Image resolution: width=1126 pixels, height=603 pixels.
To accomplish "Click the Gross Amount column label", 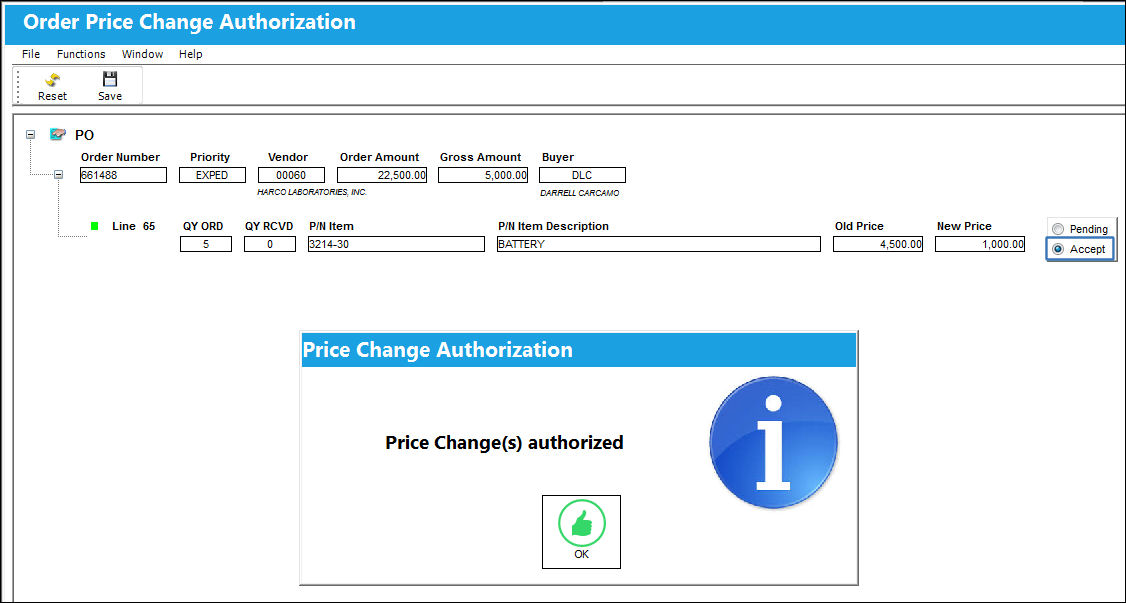I will [x=480, y=157].
